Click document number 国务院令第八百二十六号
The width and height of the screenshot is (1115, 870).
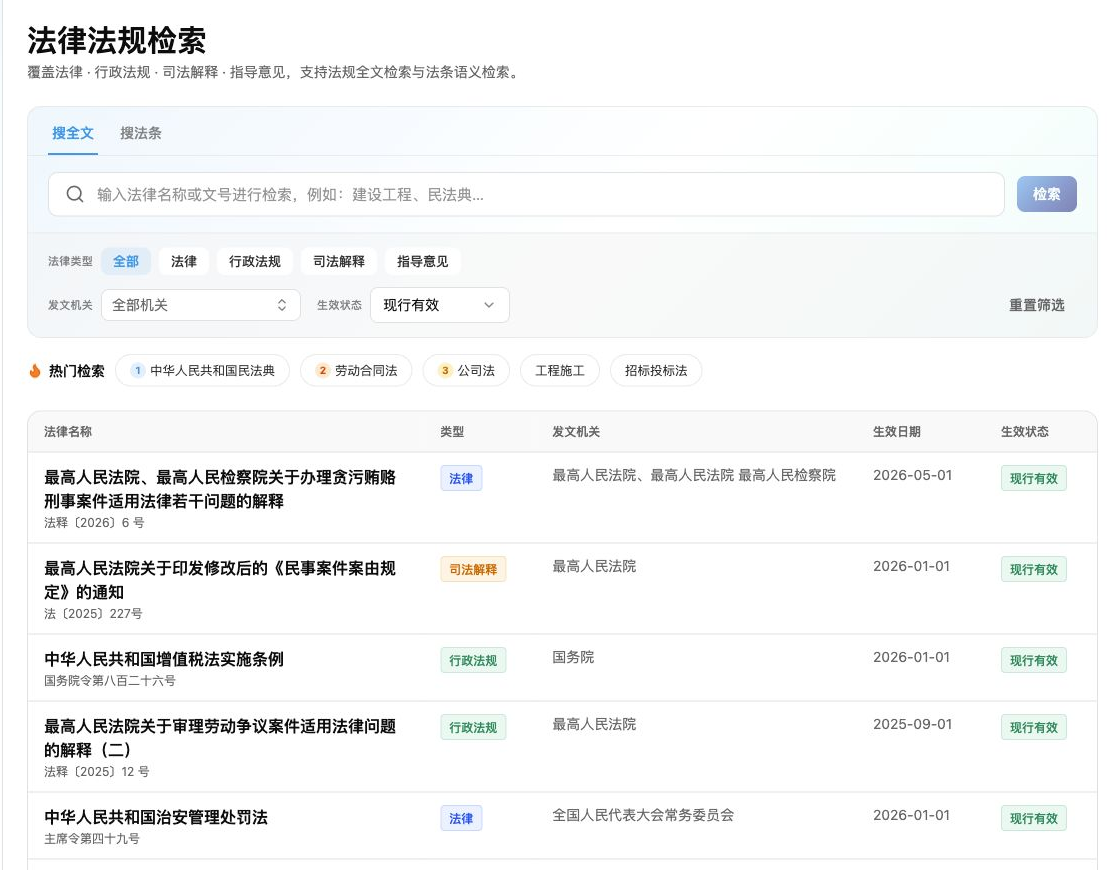click(x=110, y=681)
